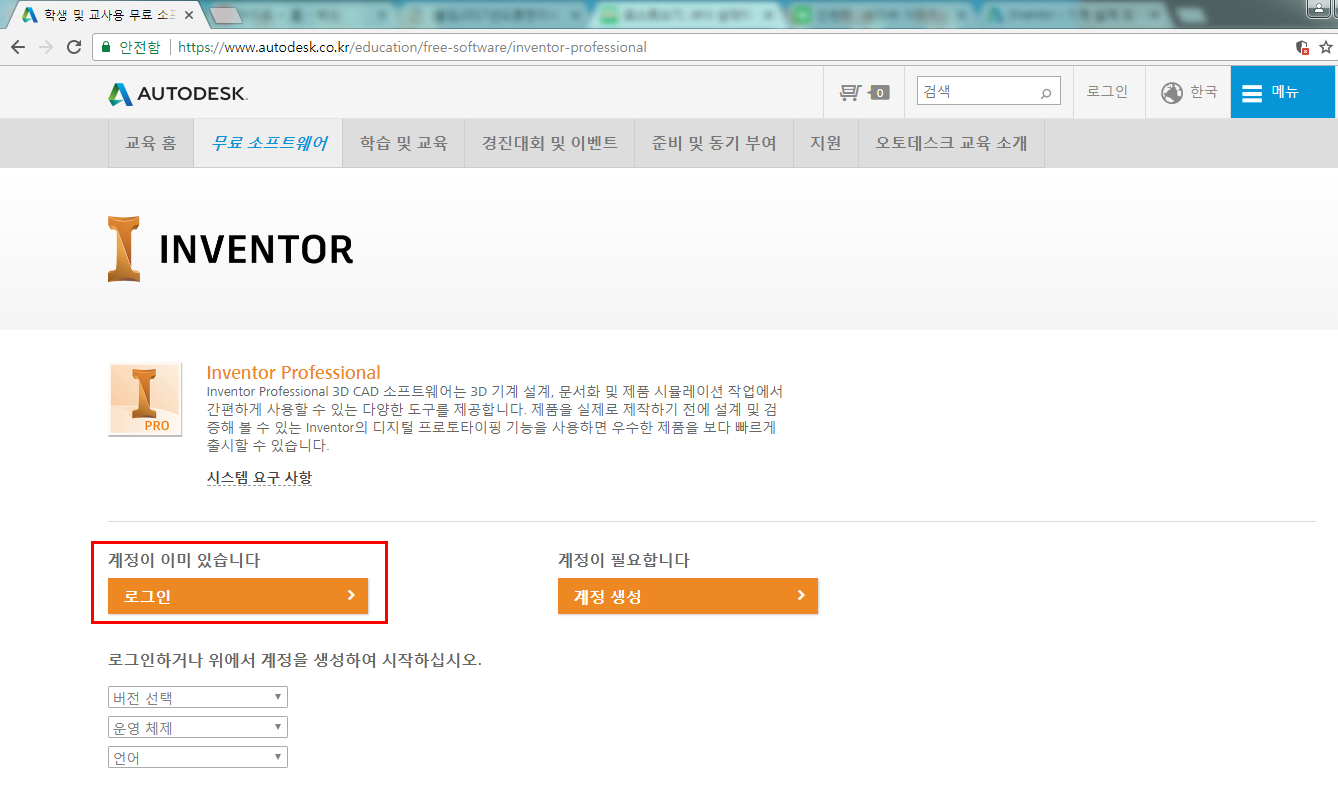Open the shield extension icon in address bar

click(x=1302, y=47)
